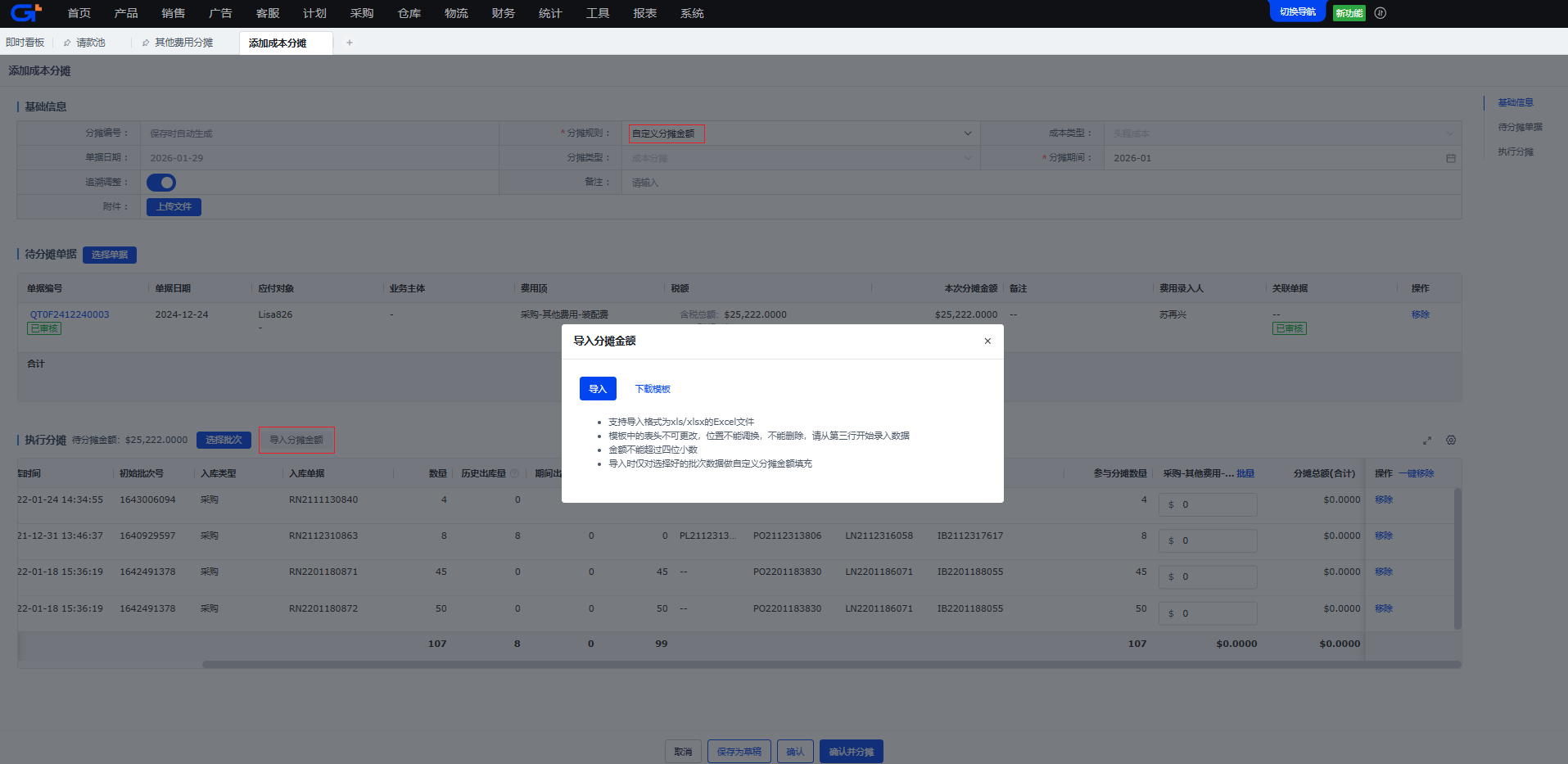Open the 产品 menu

(x=126, y=13)
